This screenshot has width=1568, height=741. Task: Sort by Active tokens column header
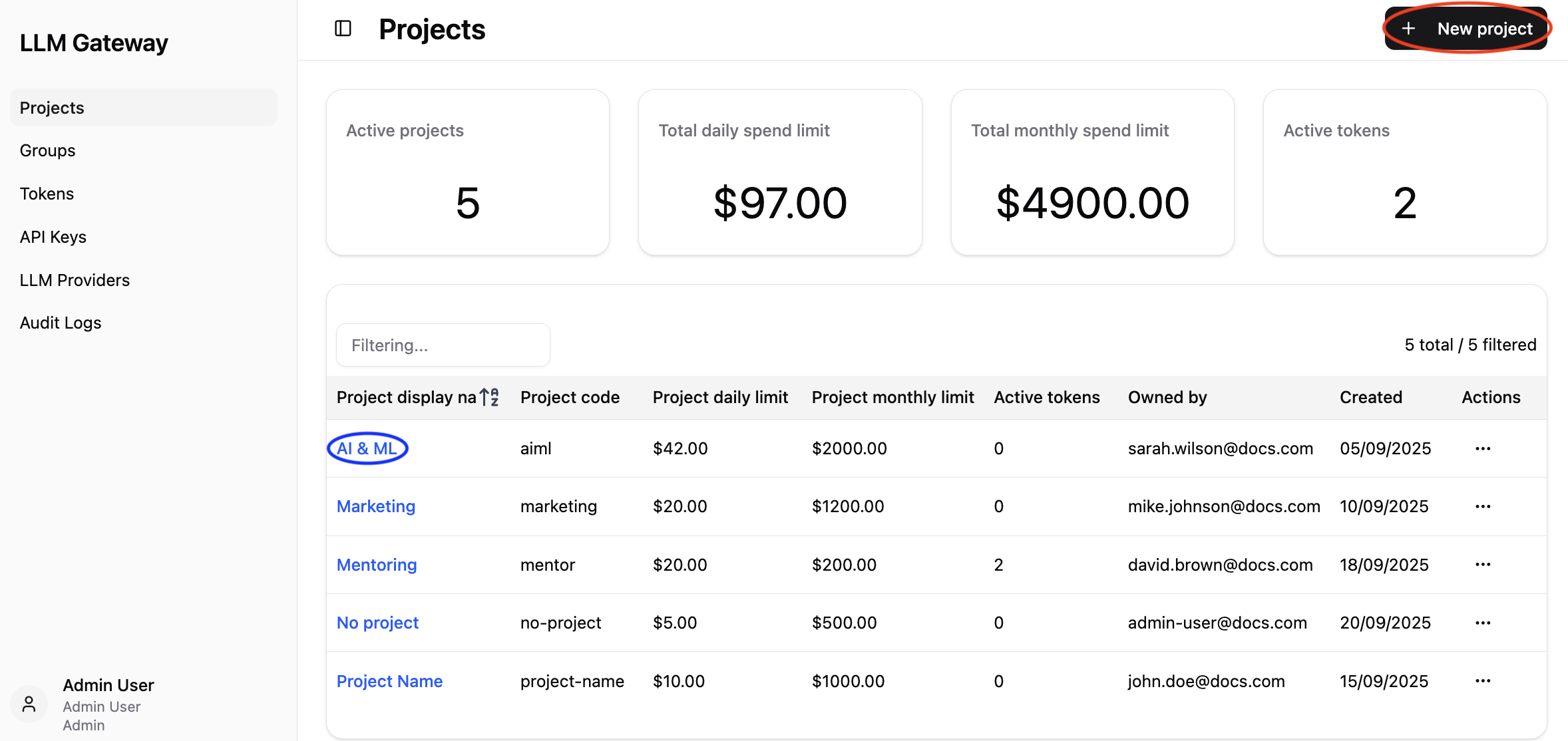click(1047, 397)
